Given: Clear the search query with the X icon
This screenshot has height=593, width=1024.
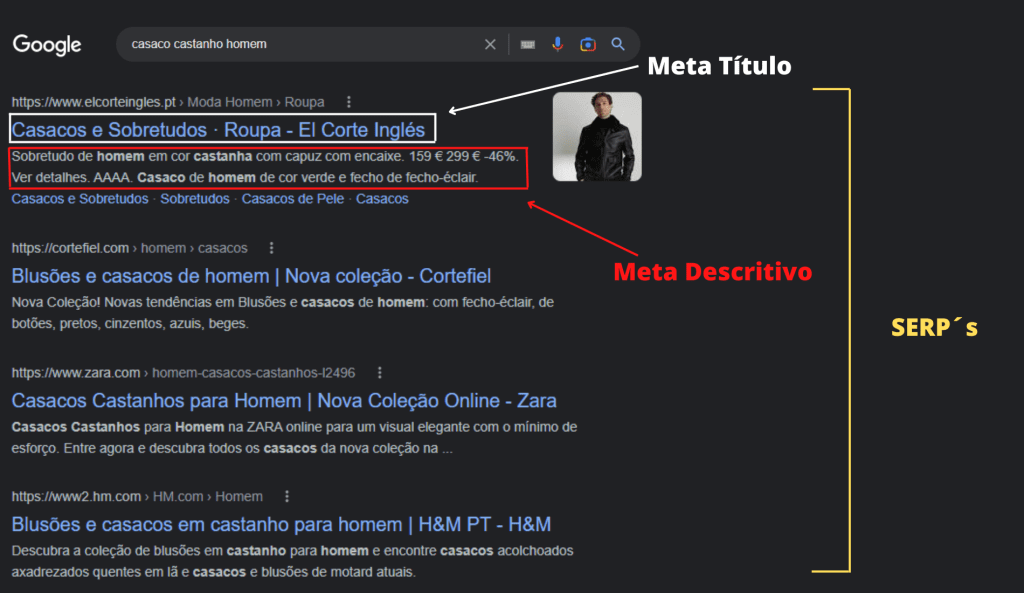Looking at the screenshot, I should pos(490,44).
